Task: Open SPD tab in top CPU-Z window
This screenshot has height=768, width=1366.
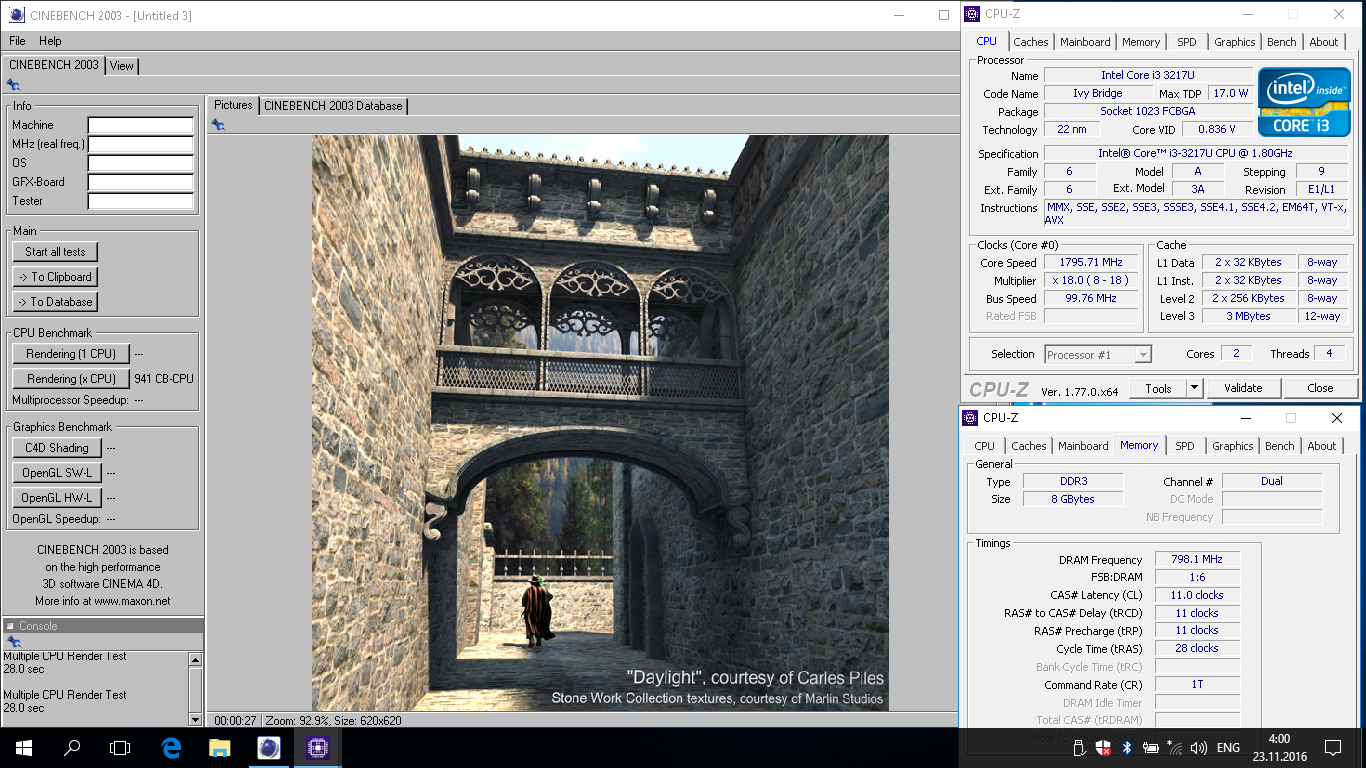Action: (x=1187, y=42)
